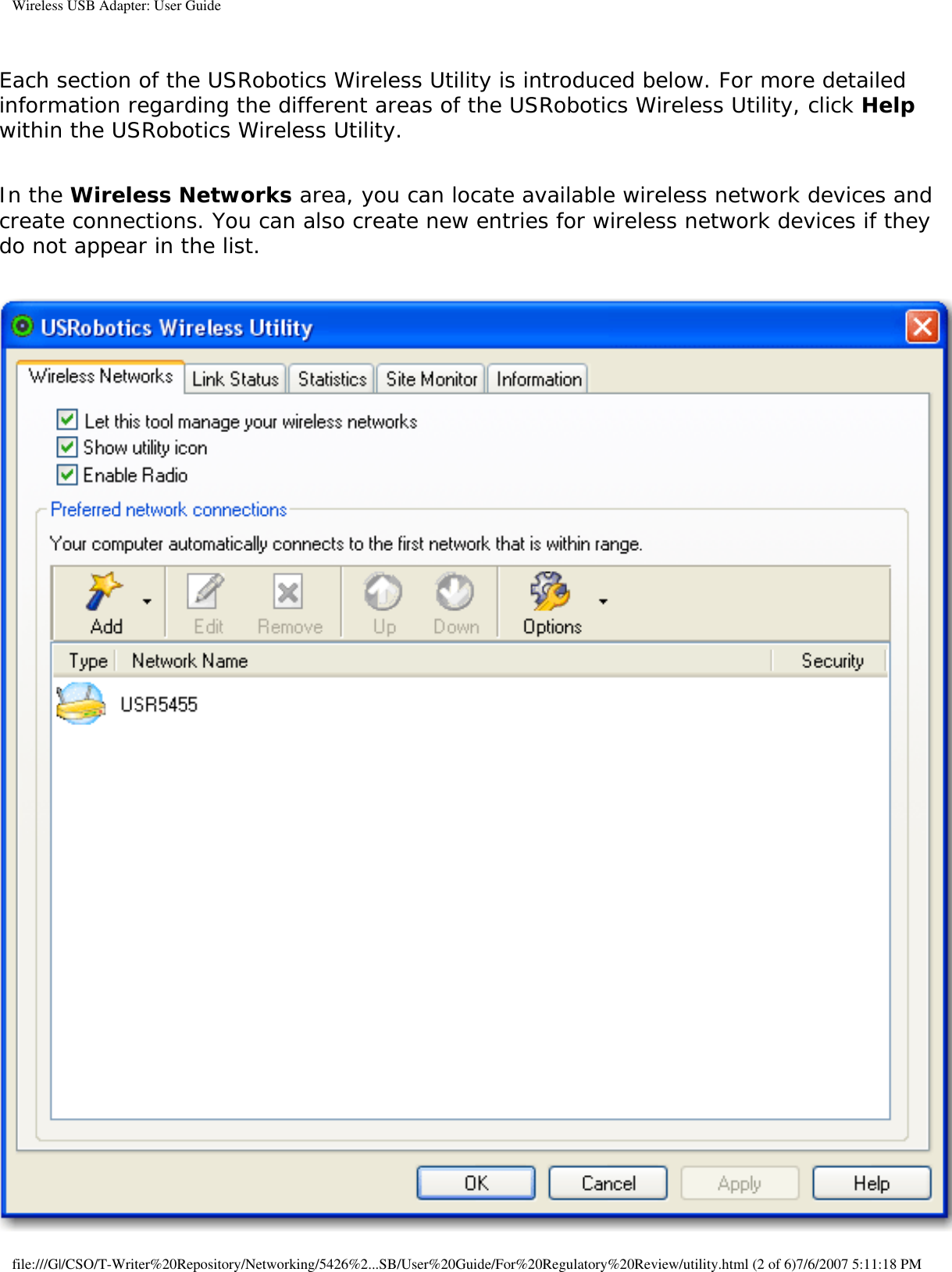The image size is (952, 1272).
Task: Toggle 'Let this tool manage your wireless networks'
Action: coord(67,420)
